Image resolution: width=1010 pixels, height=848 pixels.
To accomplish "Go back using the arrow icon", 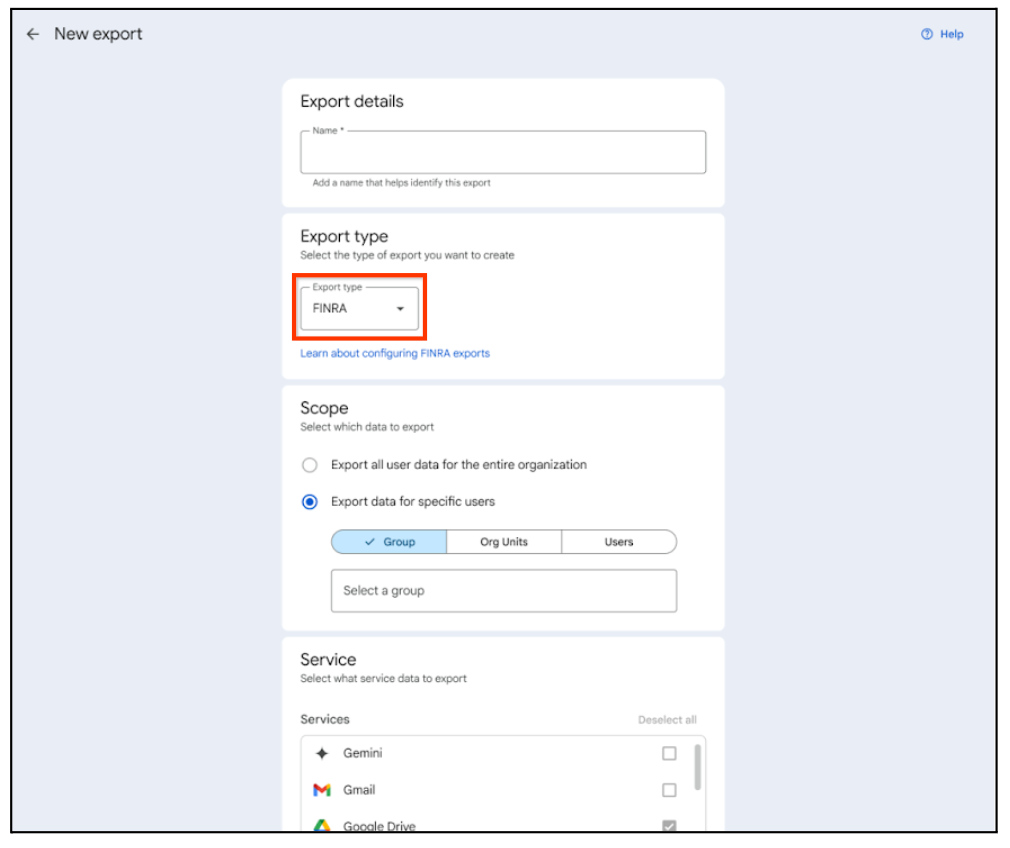I will click(x=32, y=34).
